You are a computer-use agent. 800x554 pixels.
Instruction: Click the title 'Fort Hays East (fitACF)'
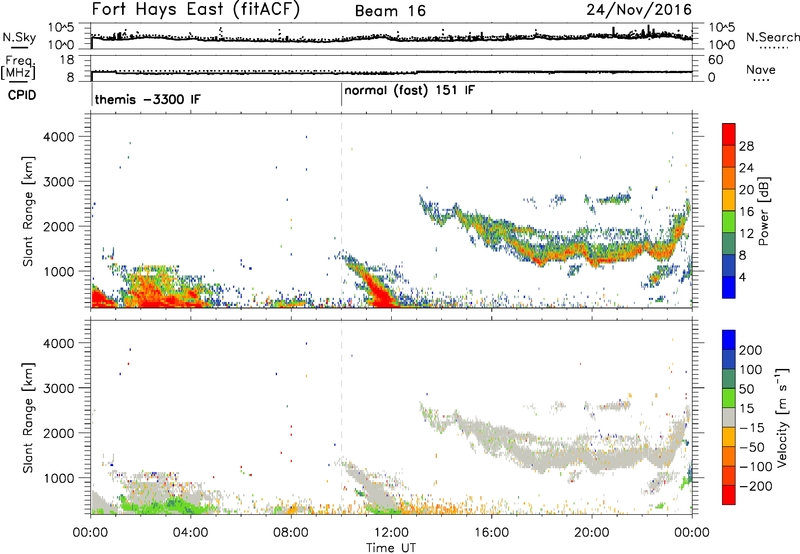pyautogui.click(x=196, y=10)
